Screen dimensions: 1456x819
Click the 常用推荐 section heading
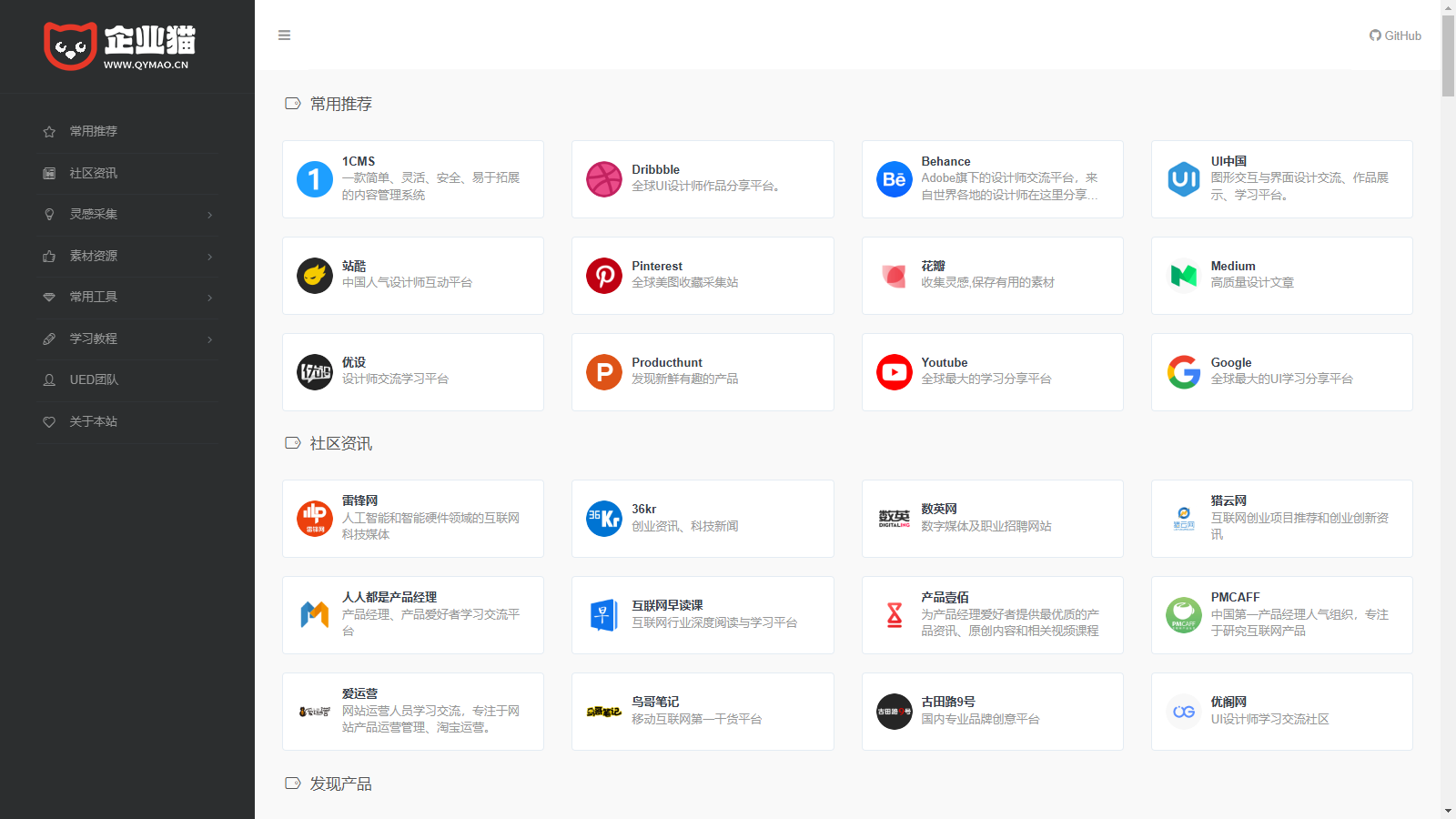341,104
